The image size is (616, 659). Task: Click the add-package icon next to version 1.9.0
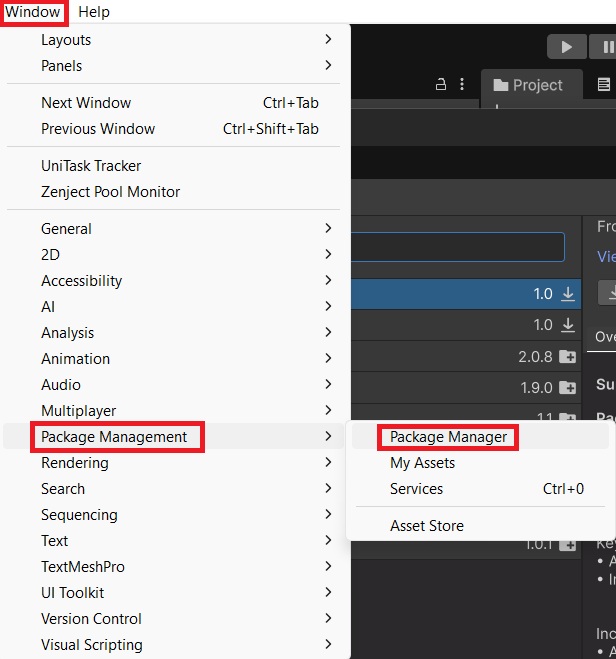pos(568,388)
